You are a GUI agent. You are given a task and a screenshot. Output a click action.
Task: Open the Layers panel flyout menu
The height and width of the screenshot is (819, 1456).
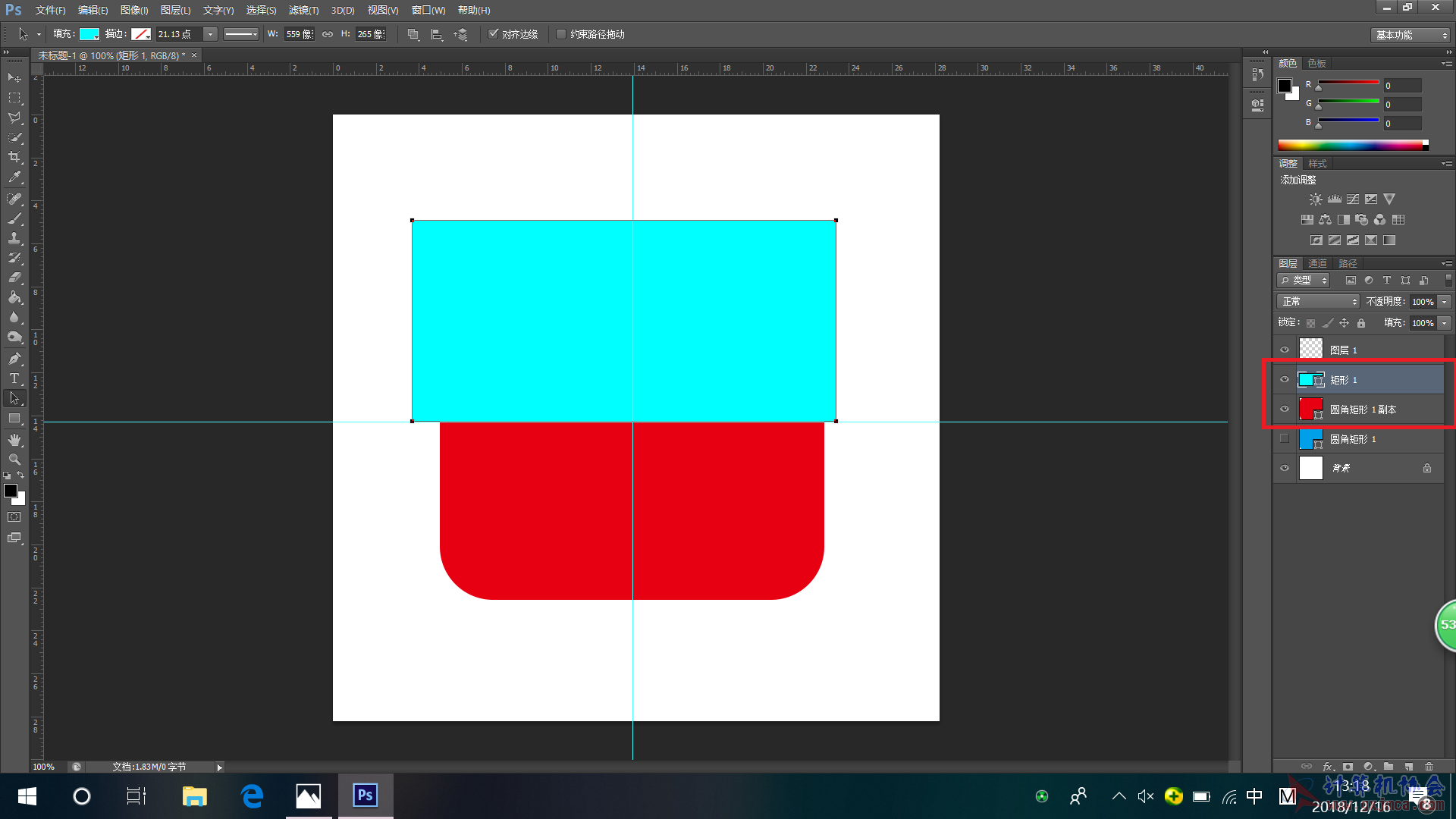point(1447,263)
